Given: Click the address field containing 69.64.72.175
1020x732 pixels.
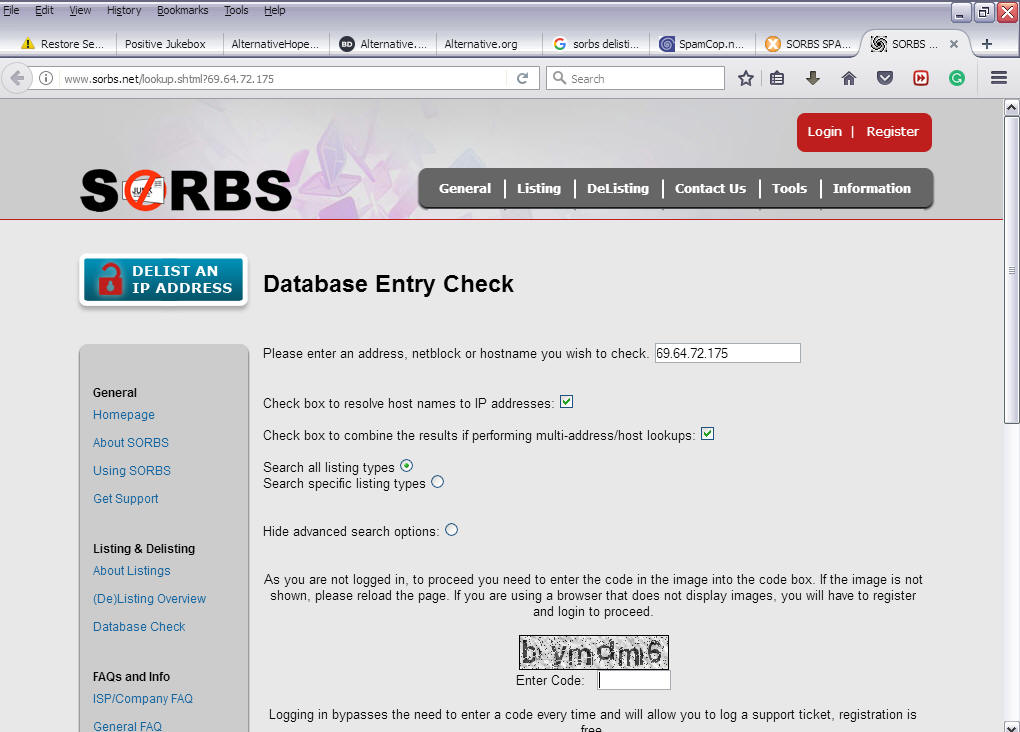Looking at the screenshot, I should (727, 353).
